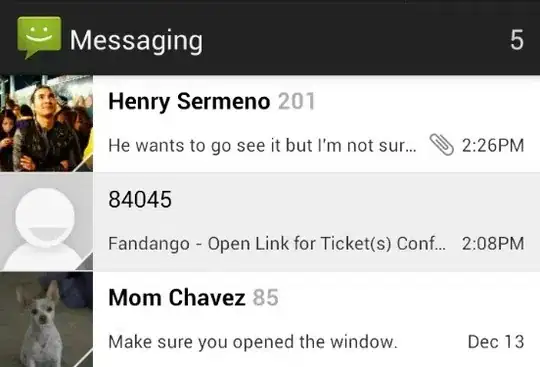Click the 2:26PM timestamp
This screenshot has height=367, width=540.
tap(493, 145)
